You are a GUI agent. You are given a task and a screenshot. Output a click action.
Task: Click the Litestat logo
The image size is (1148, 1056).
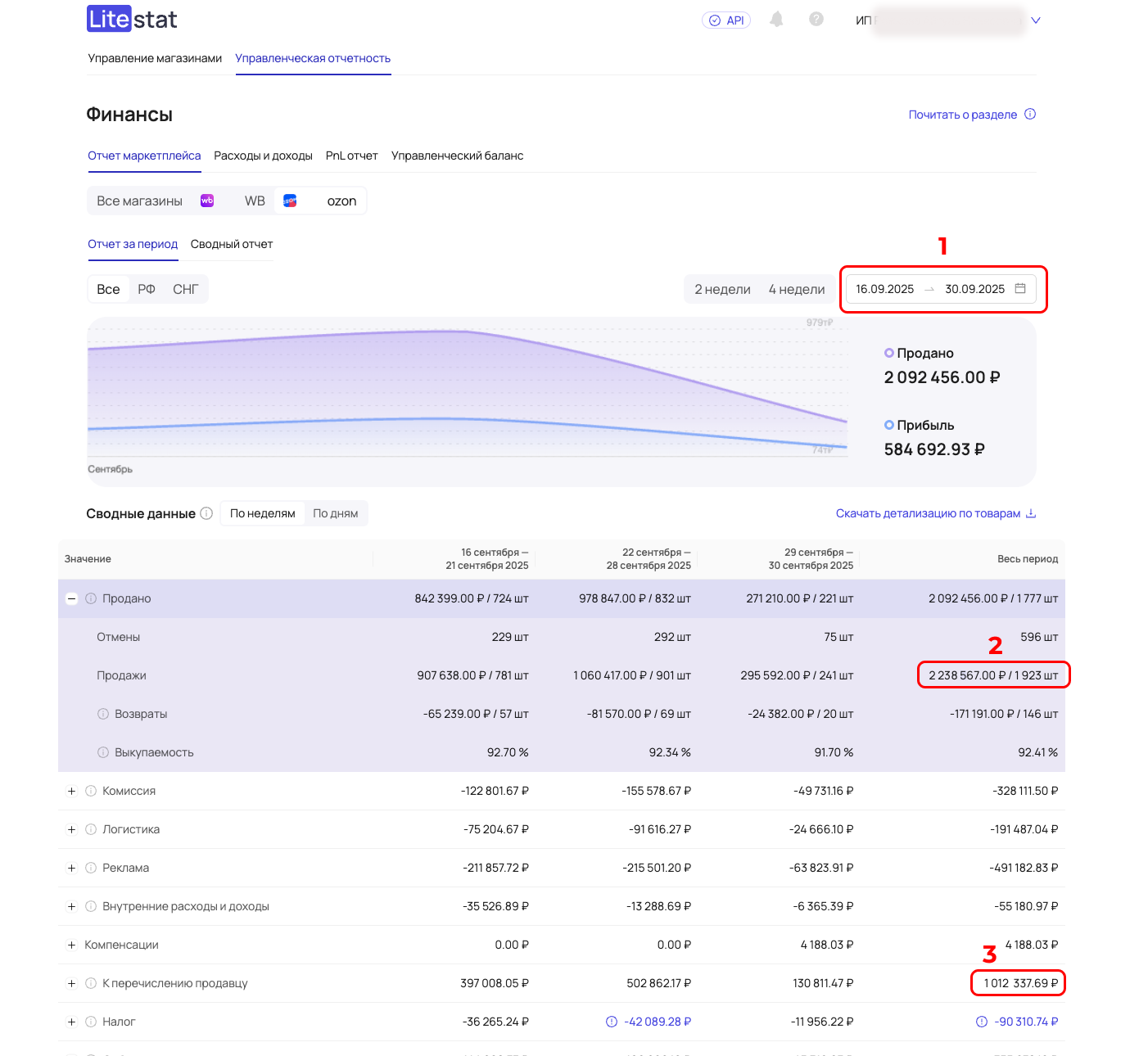[x=132, y=20]
